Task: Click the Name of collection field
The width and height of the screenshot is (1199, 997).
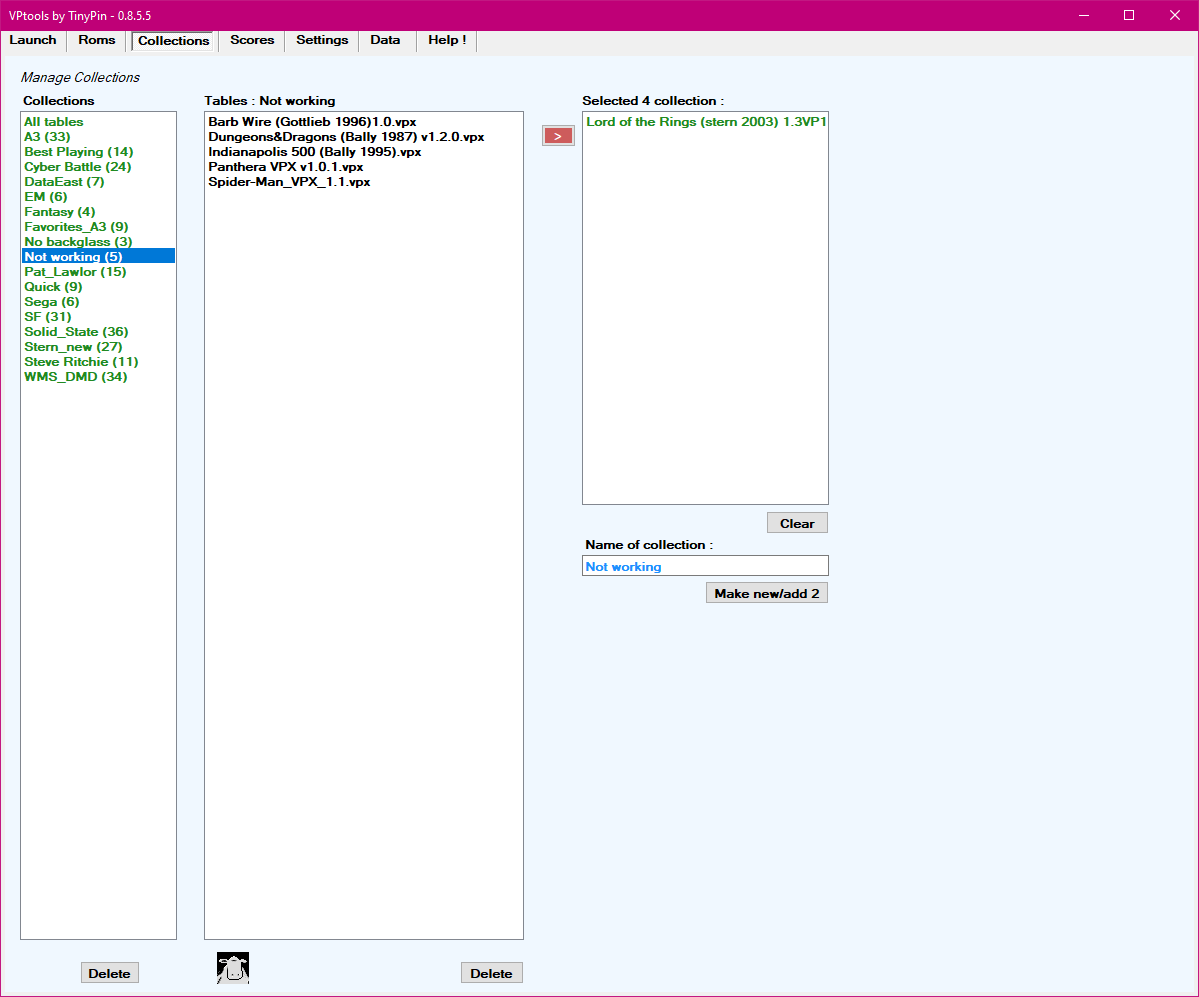Action: [705, 567]
